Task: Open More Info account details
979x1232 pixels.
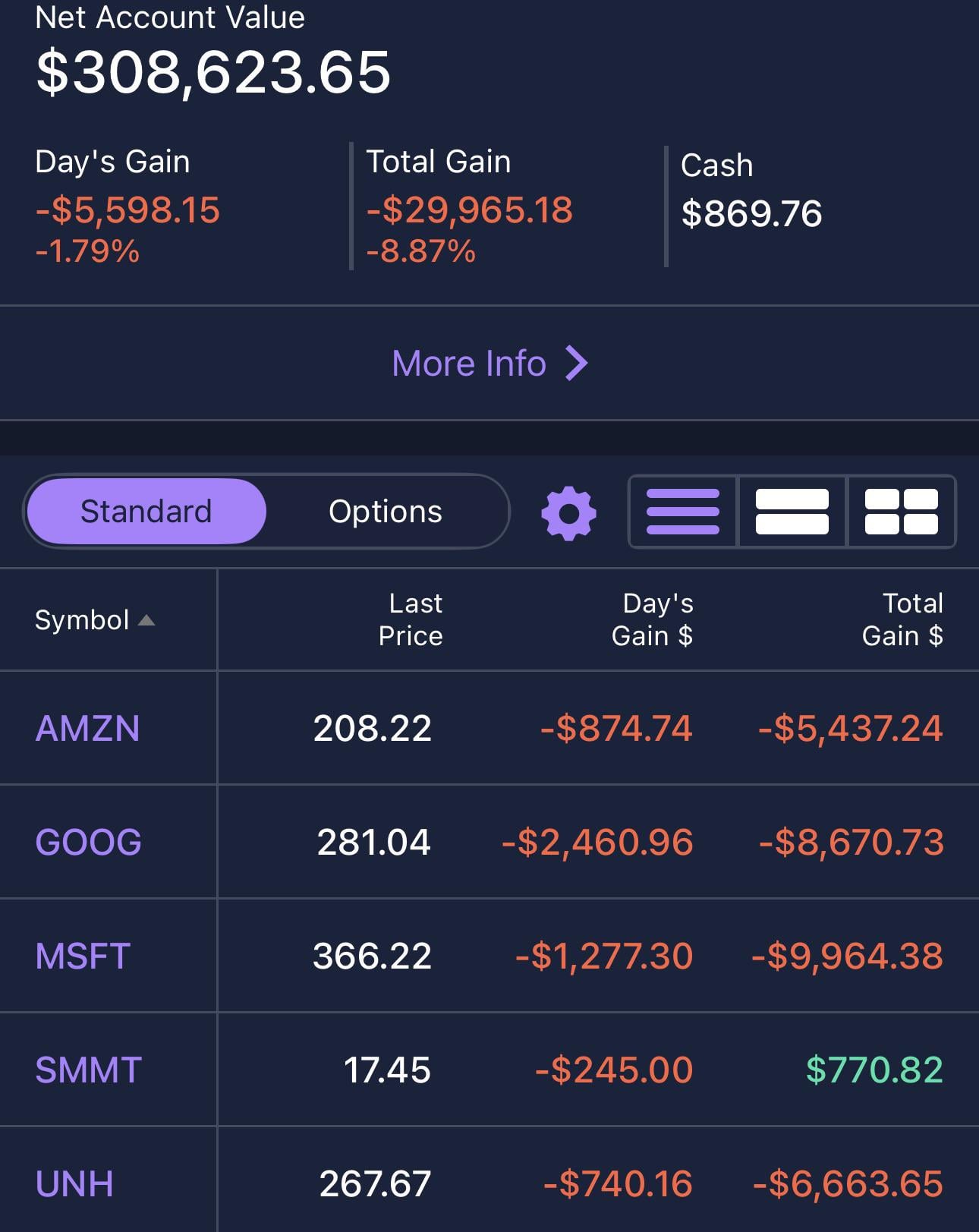Action: 469,363
